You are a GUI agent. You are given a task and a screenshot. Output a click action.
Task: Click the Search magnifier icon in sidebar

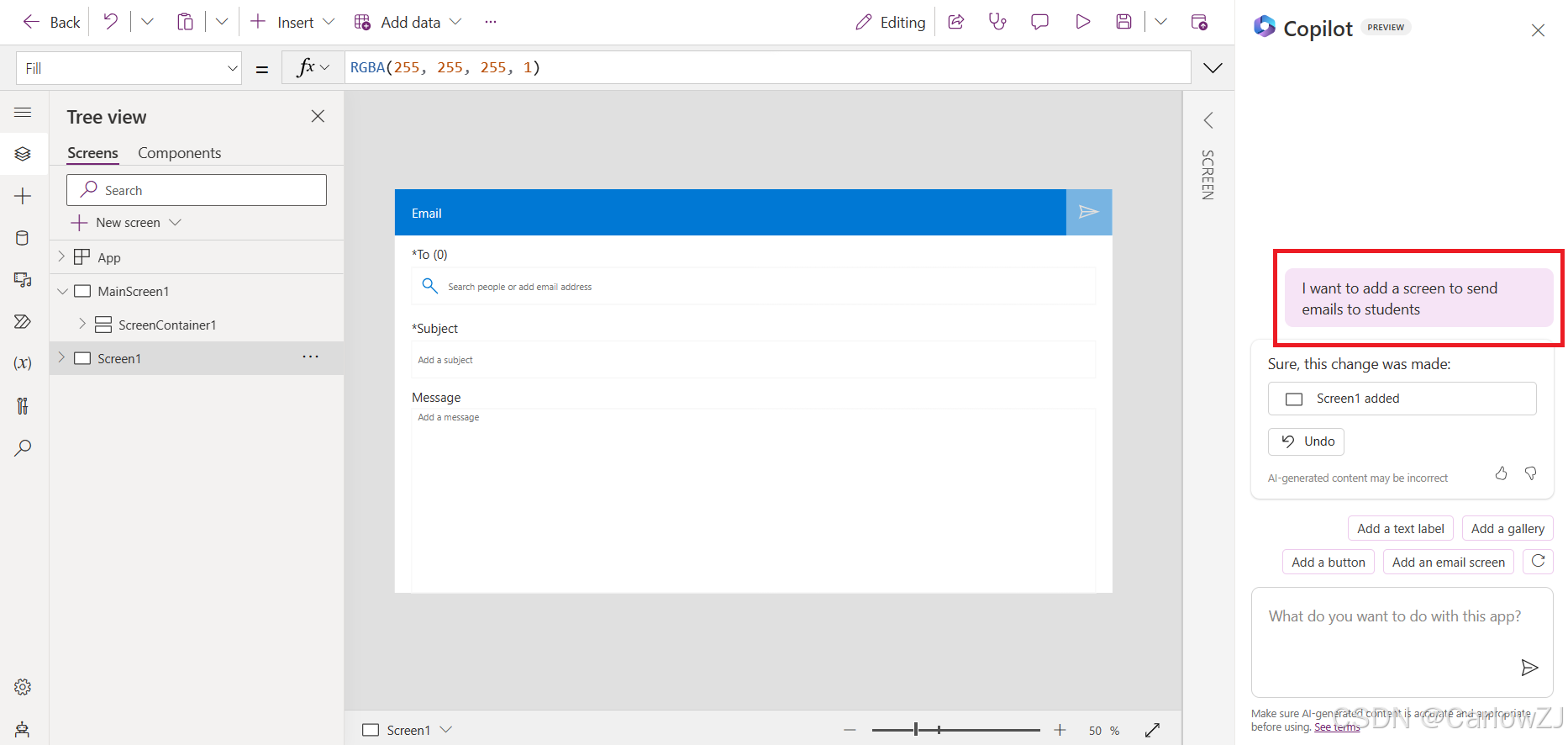[23, 448]
